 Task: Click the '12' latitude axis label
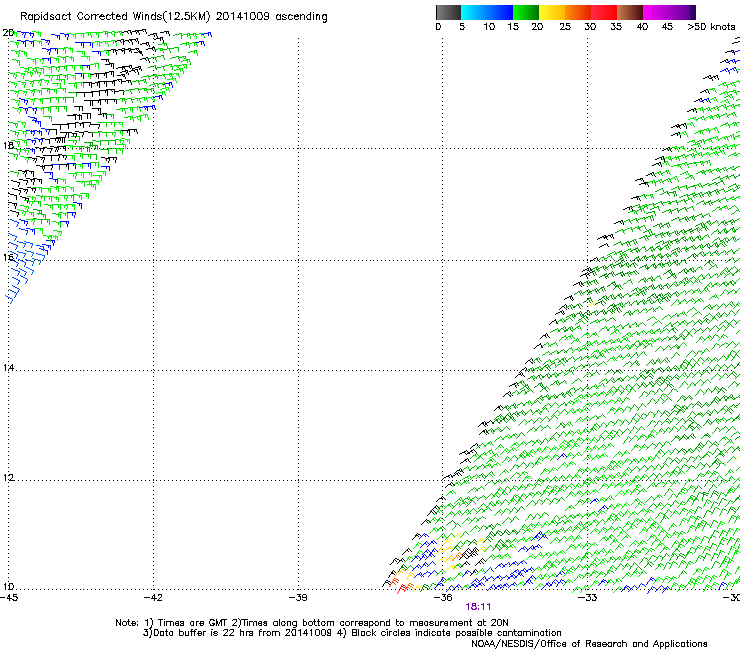point(8,478)
